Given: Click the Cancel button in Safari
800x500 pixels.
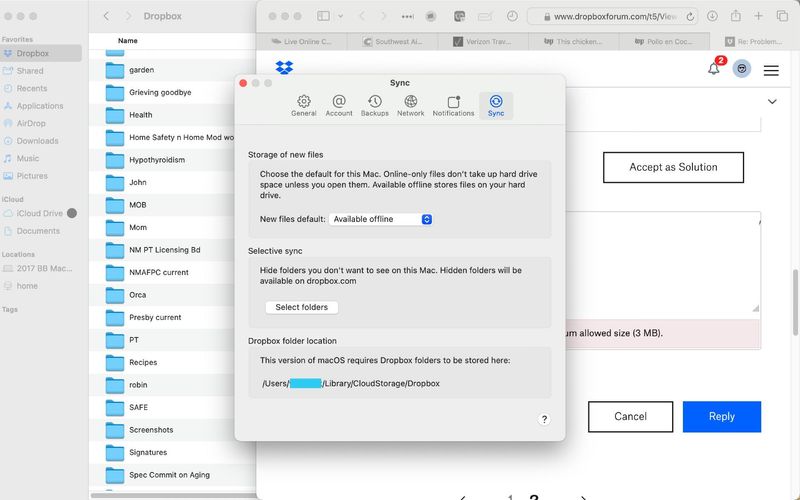Looking at the screenshot, I should coord(630,416).
